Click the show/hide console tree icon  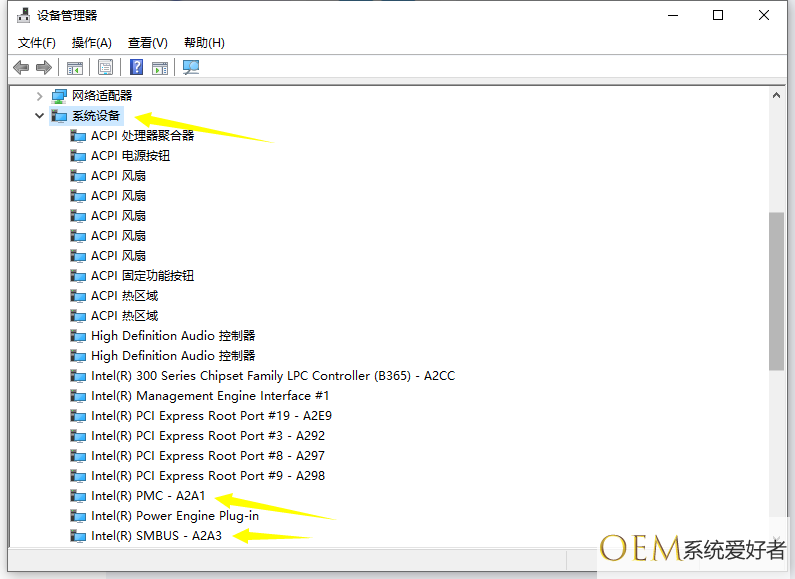coord(74,67)
